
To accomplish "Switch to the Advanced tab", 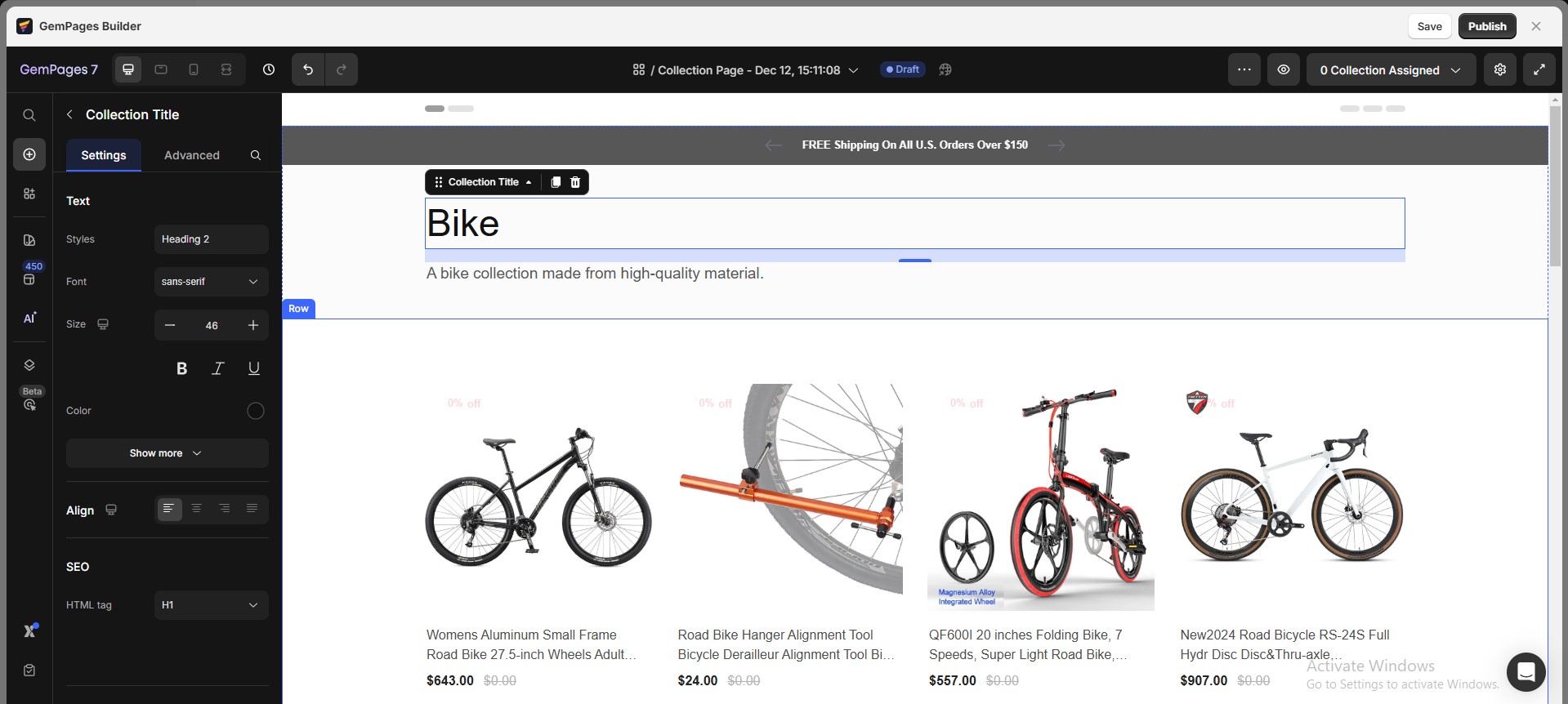I will 192,155.
